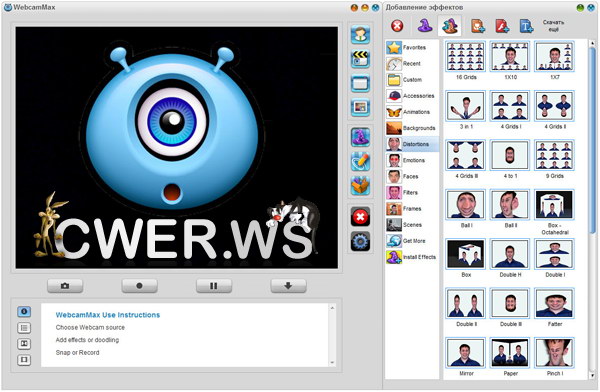
Task: Apply the Pinch I effect
Action: click(554, 353)
